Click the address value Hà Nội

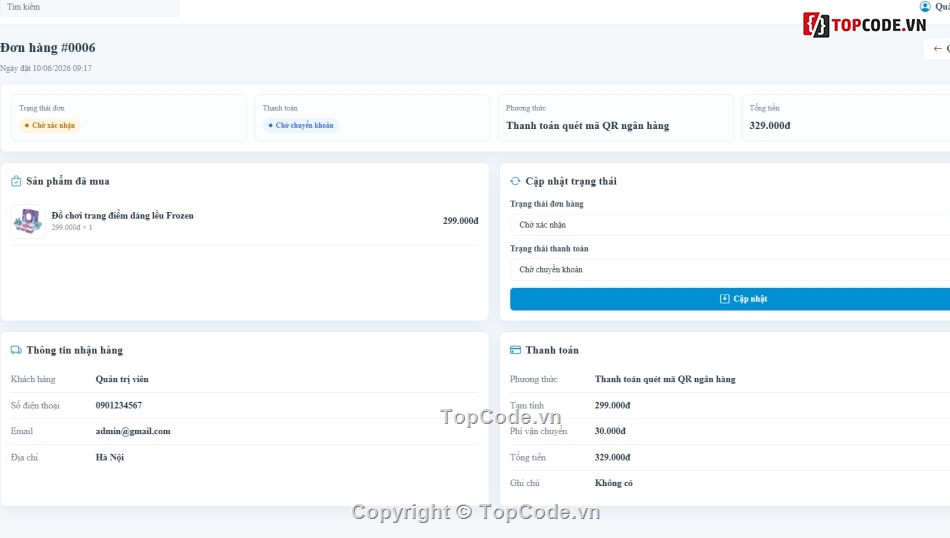[110, 457]
